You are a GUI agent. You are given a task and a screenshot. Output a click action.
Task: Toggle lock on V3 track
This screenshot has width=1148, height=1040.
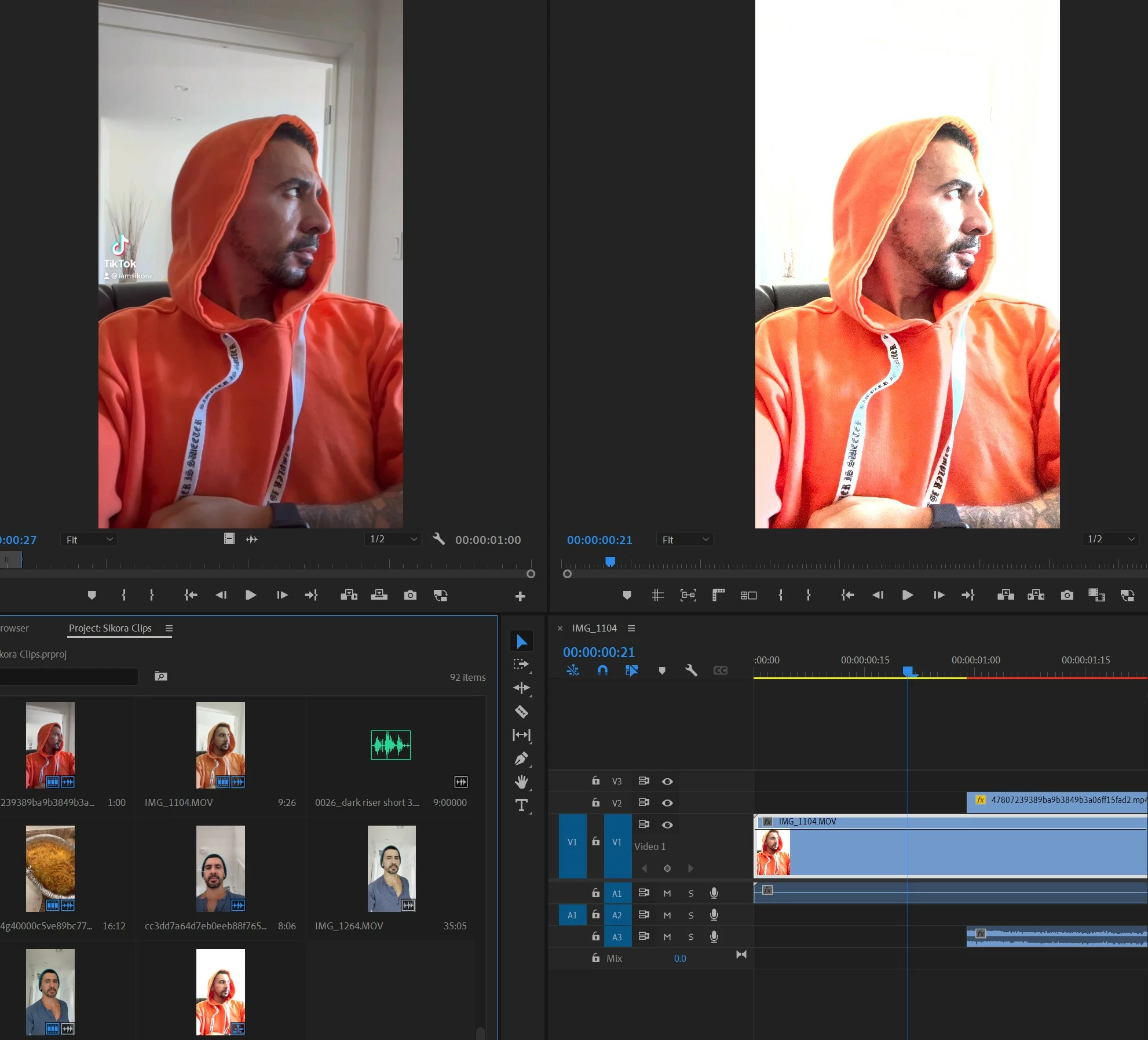pos(595,781)
